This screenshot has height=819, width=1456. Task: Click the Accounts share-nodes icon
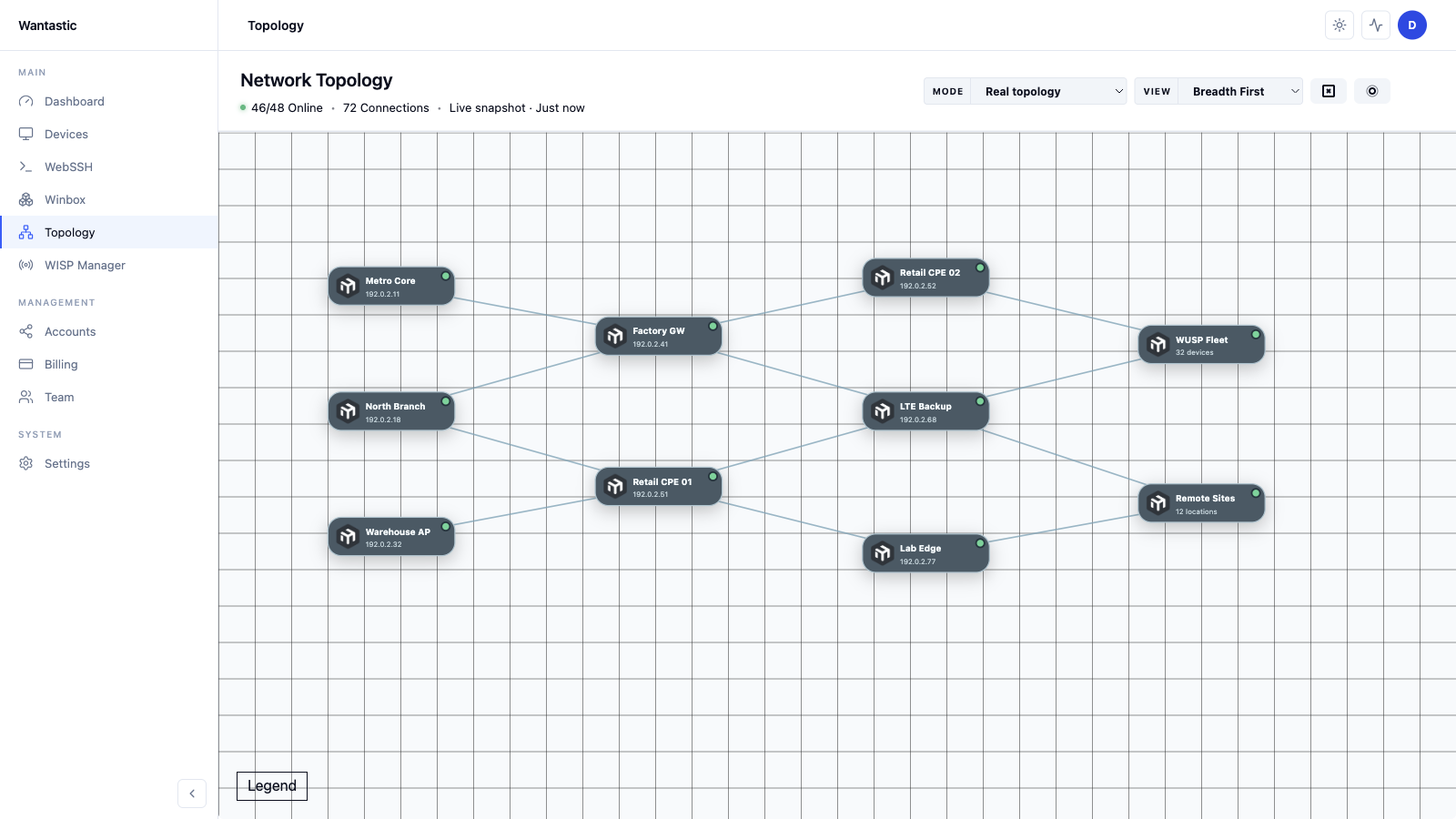26,331
